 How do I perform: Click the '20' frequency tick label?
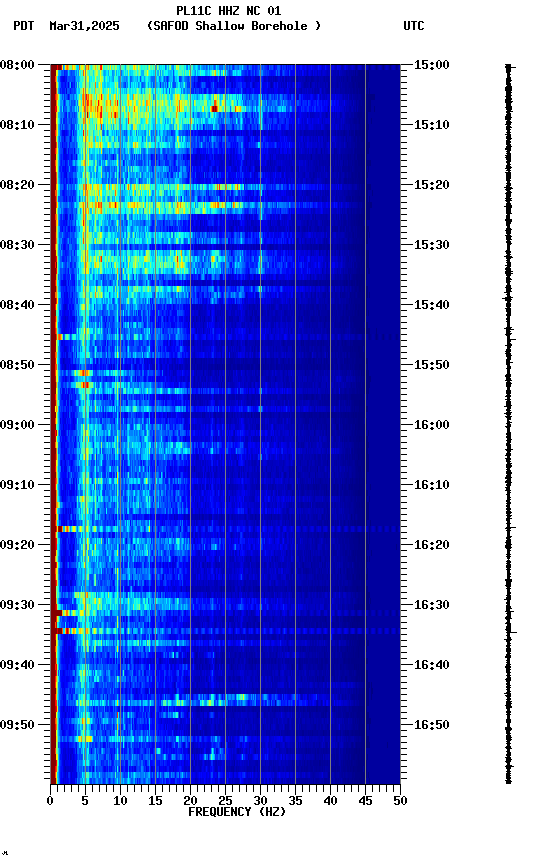(190, 801)
